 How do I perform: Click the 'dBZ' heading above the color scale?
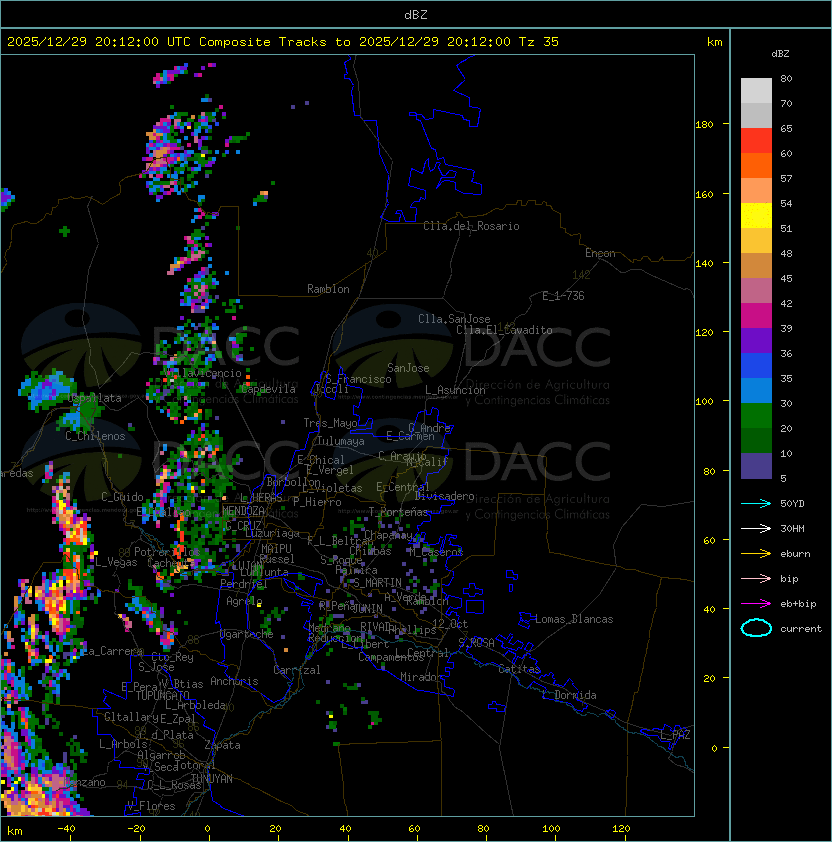coord(780,54)
